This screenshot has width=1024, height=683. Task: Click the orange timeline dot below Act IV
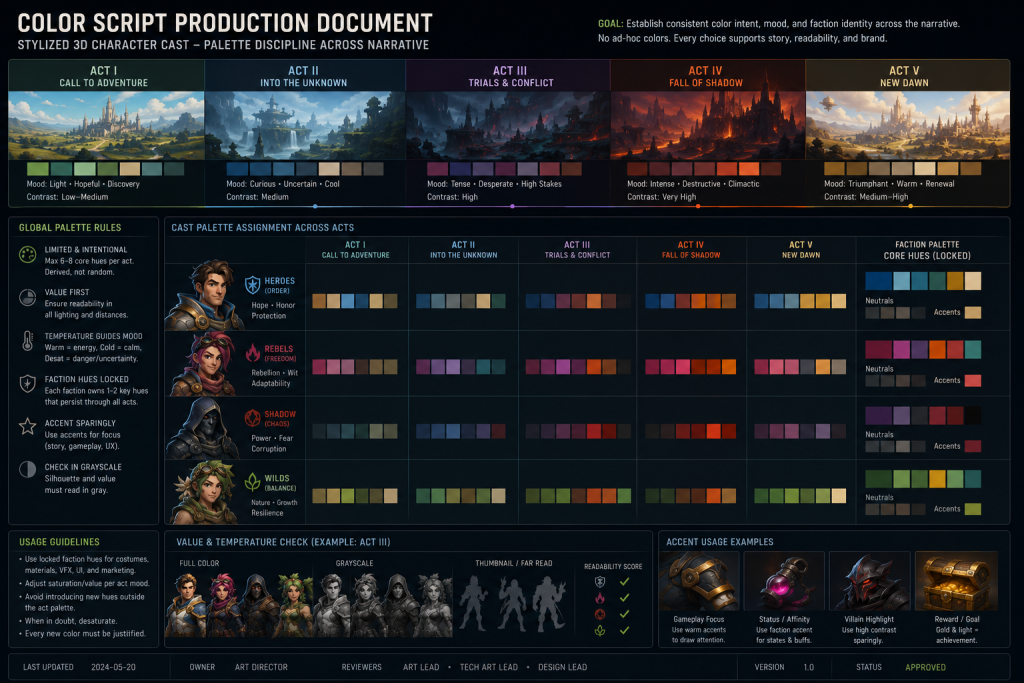coord(698,206)
